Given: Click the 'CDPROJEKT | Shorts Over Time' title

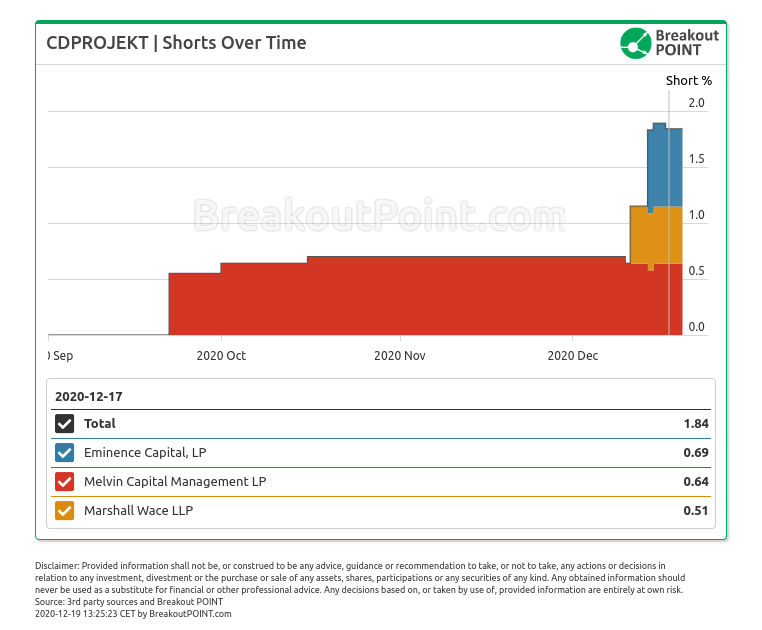Looking at the screenshot, I should (x=176, y=43).
